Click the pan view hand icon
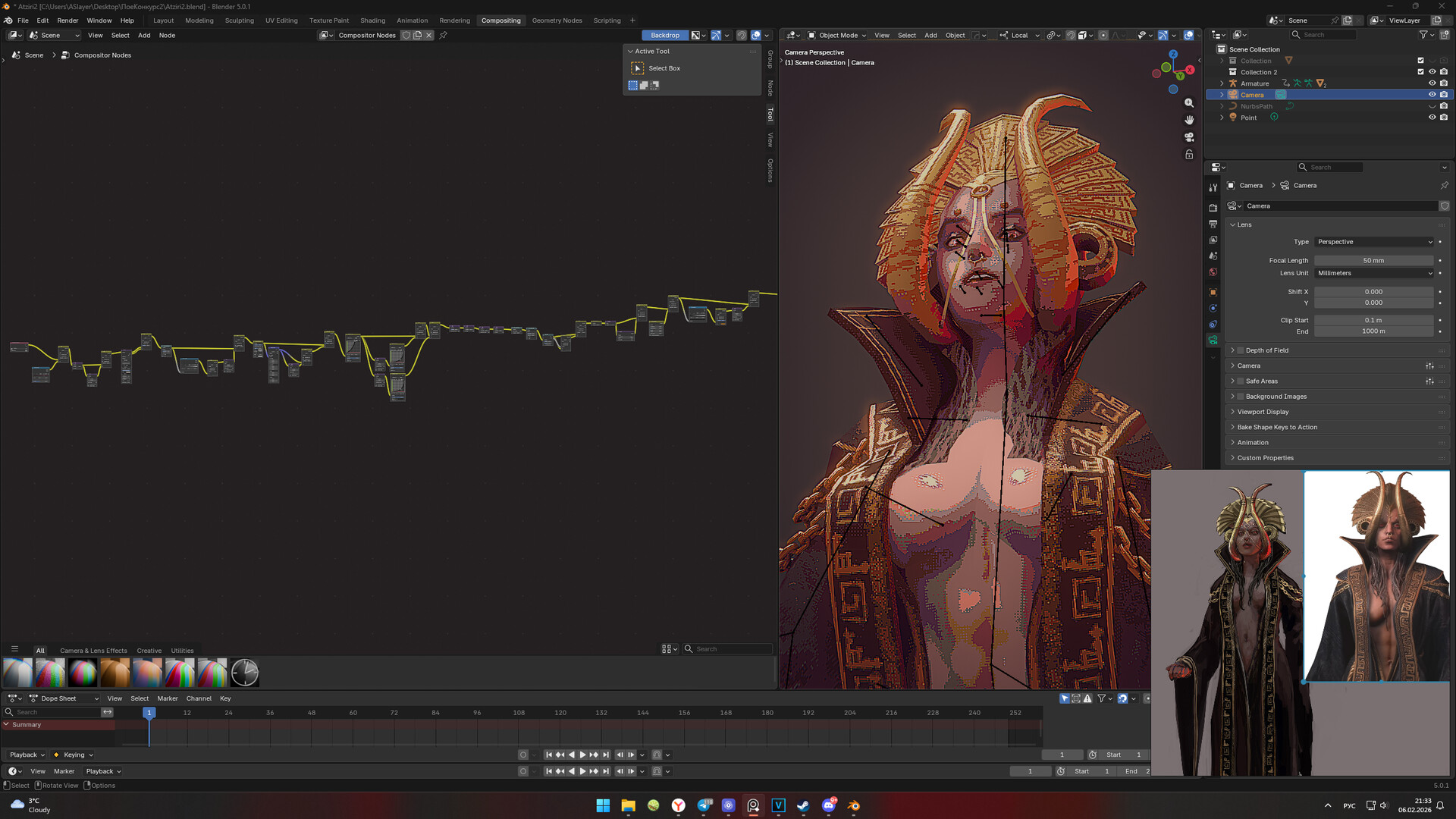 click(1189, 120)
